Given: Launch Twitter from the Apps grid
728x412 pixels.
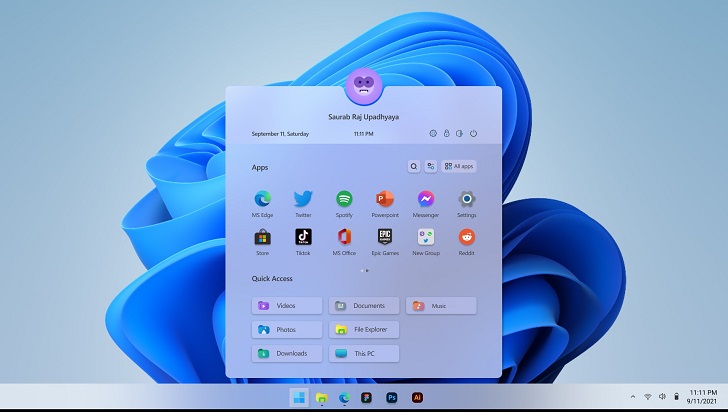Looking at the screenshot, I should click(303, 199).
